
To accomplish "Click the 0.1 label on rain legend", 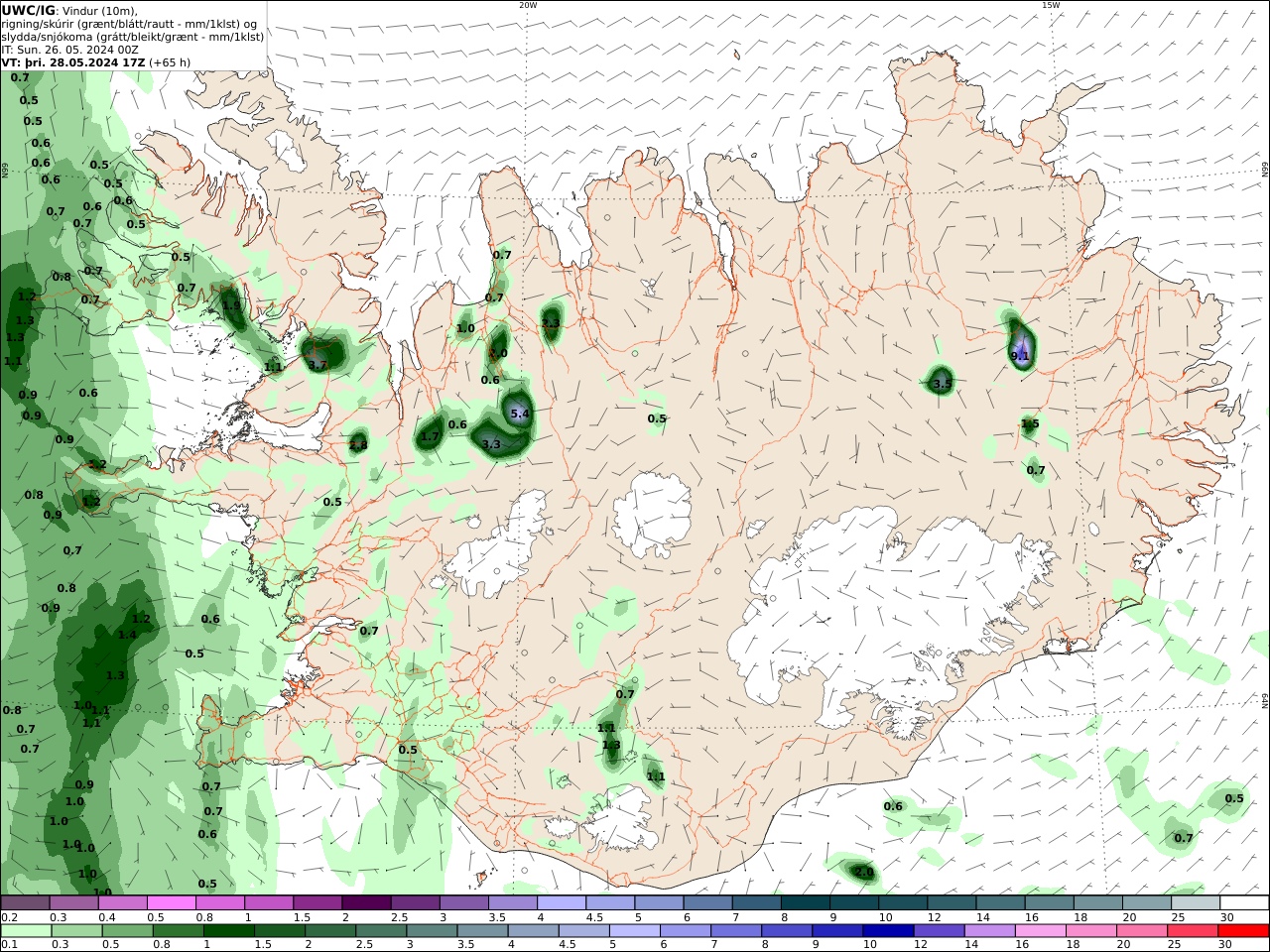I will [9, 944].
